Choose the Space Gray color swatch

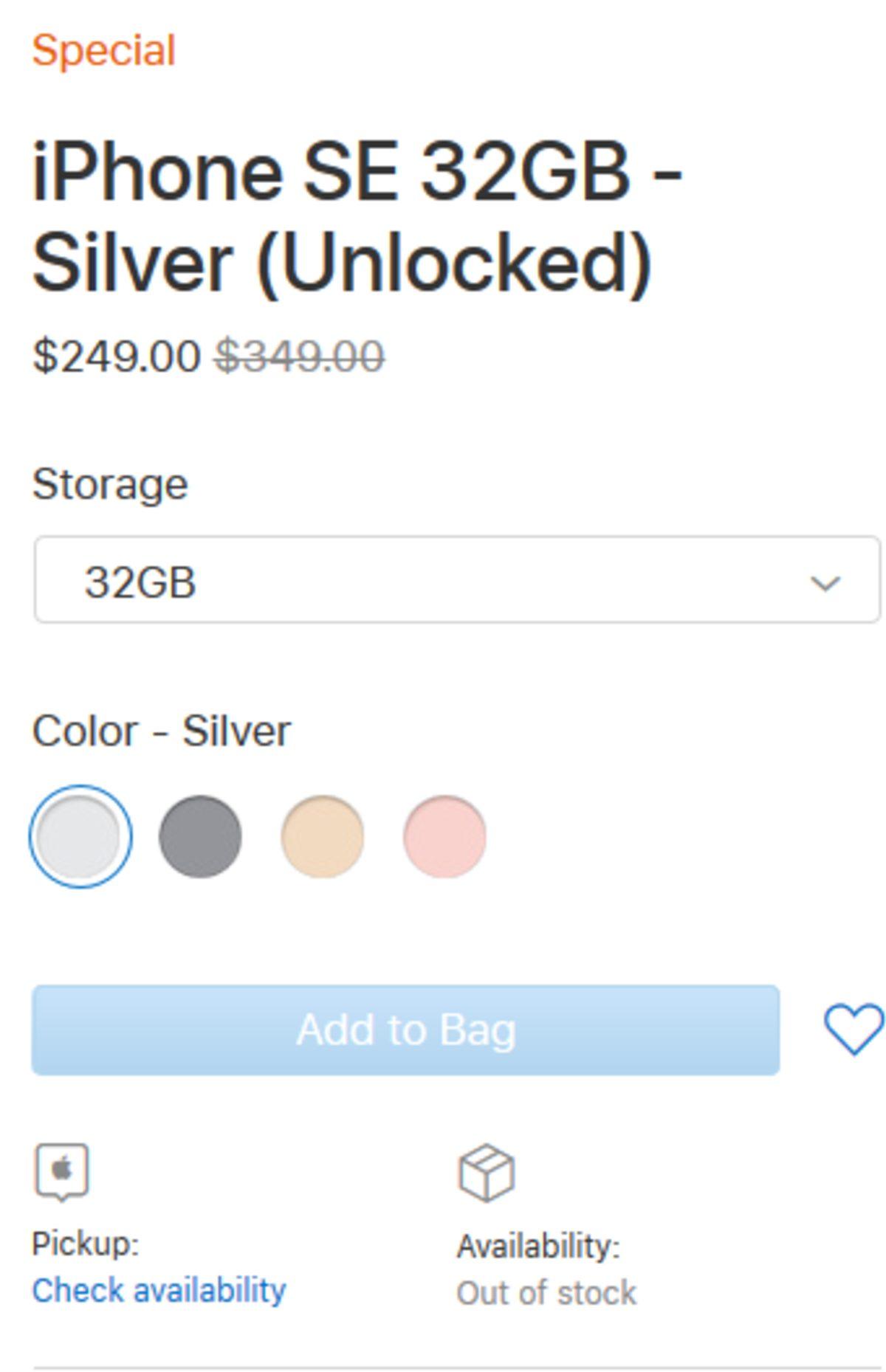(200, 836)
